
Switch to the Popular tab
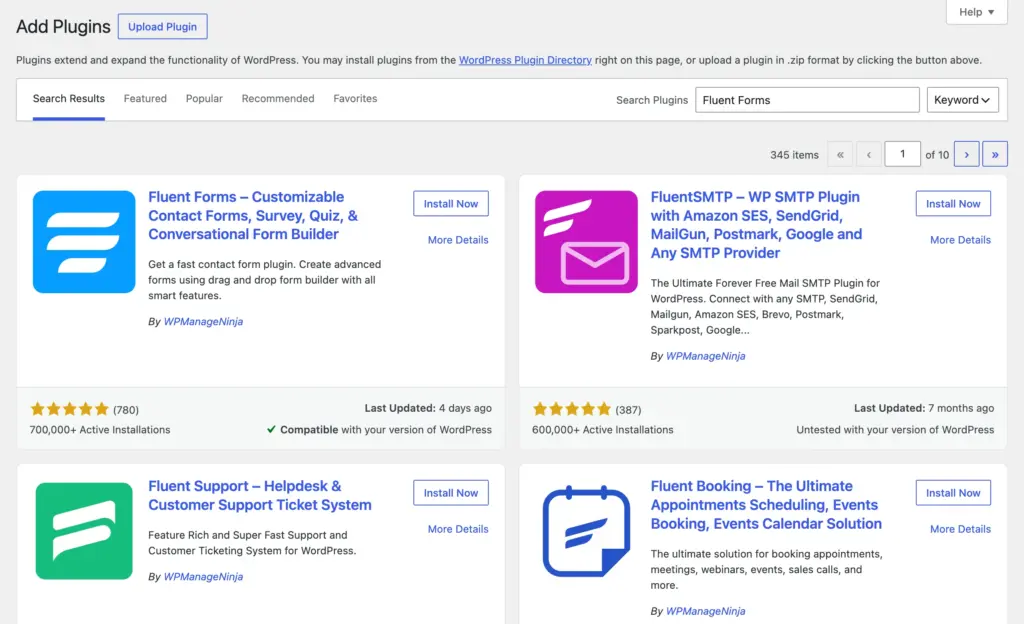[x=204, y=99]
